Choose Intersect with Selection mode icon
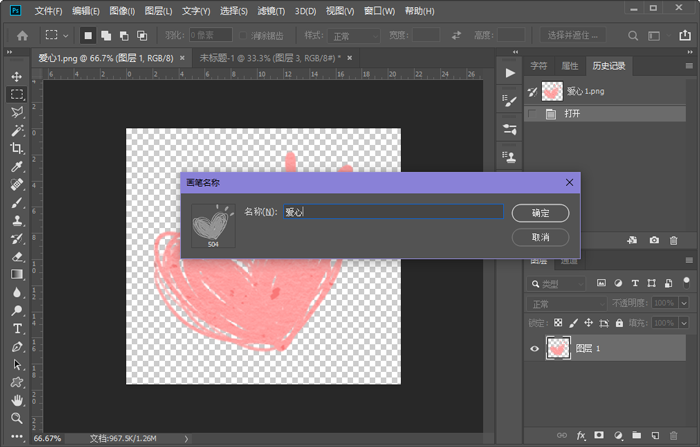Image resolution: width=700 pixels, height=447 pixels. (142, 36)
